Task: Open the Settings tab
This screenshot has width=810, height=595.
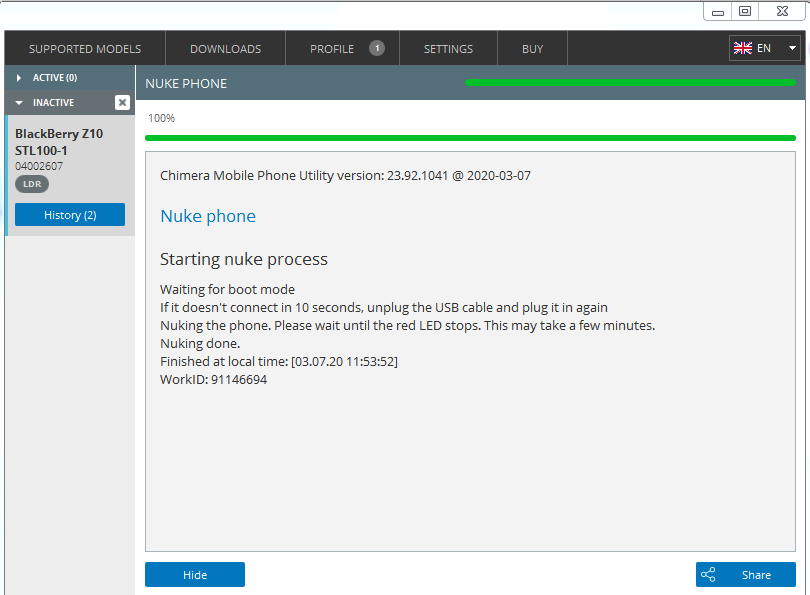Action: 448,49
